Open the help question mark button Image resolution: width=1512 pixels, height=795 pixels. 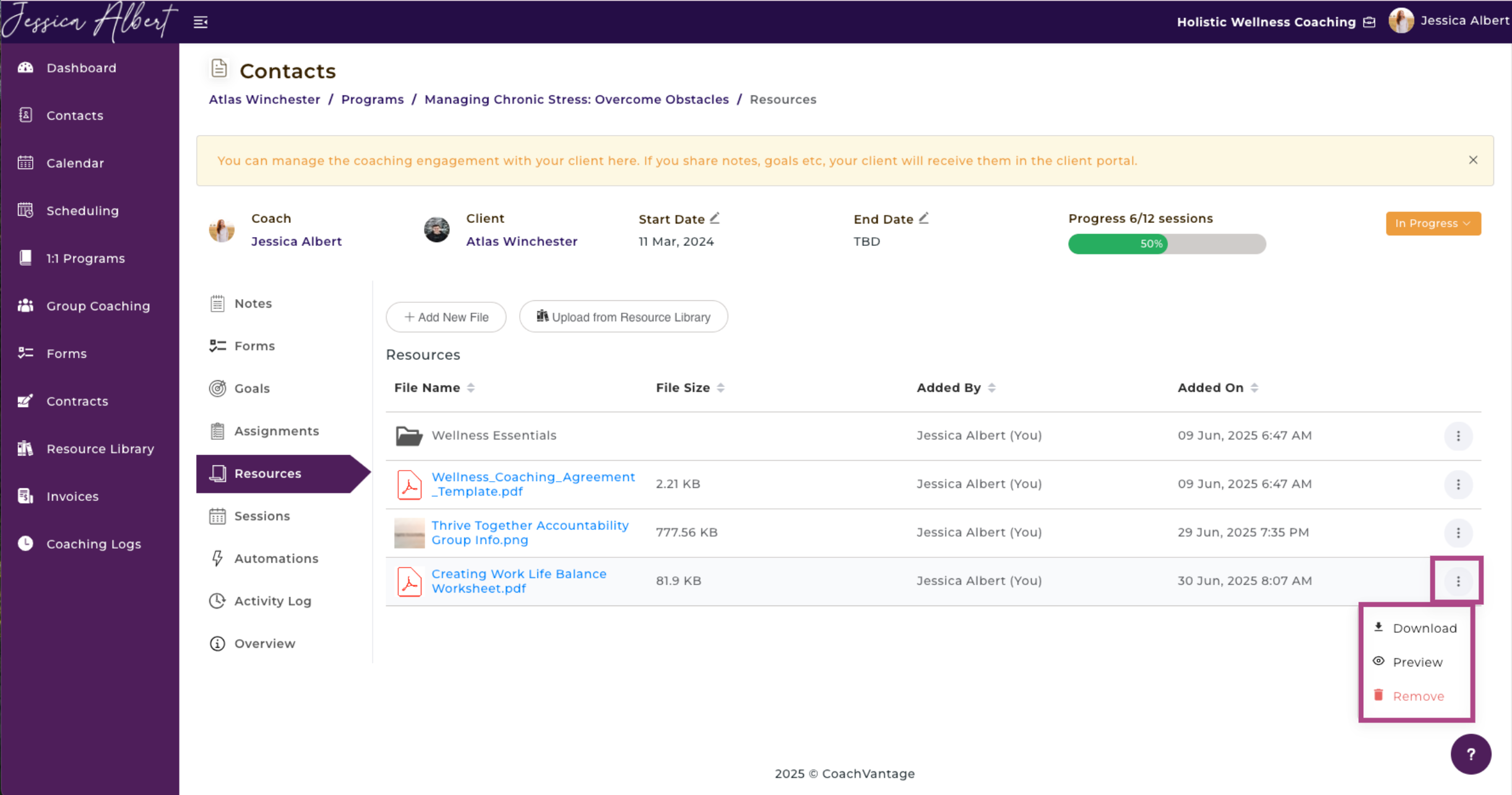tap(1471, 754)
